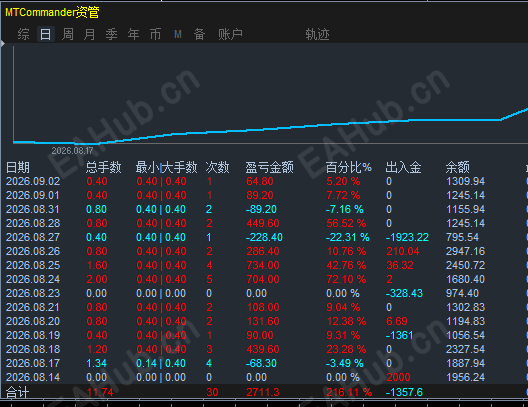528x407 pixels.
Task: Click profit value 449.60
Action: pyautogui.click(x=263, y=223)
